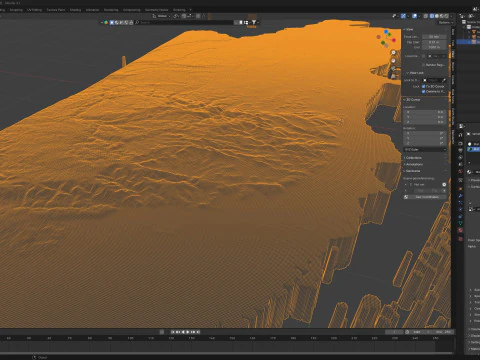Switch to the Geometry Nodes workspace tab

[156, 10]
